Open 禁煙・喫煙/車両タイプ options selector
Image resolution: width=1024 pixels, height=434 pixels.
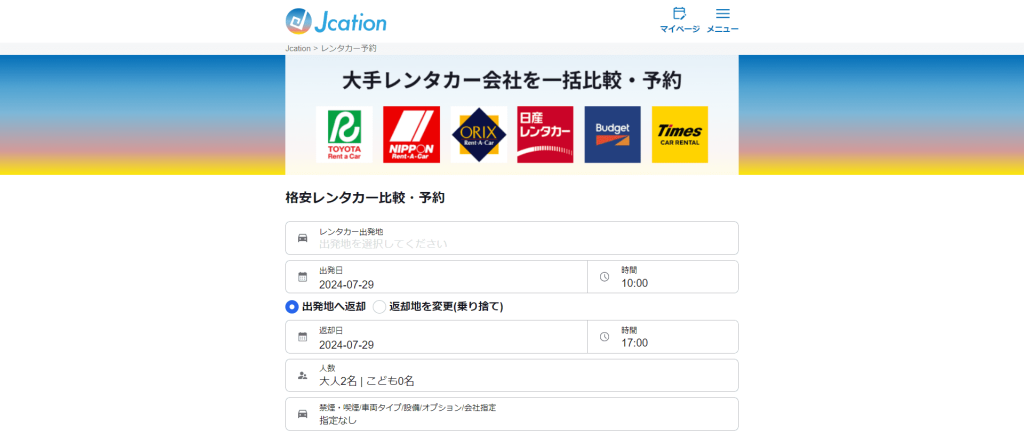click(x=512, y=414)
